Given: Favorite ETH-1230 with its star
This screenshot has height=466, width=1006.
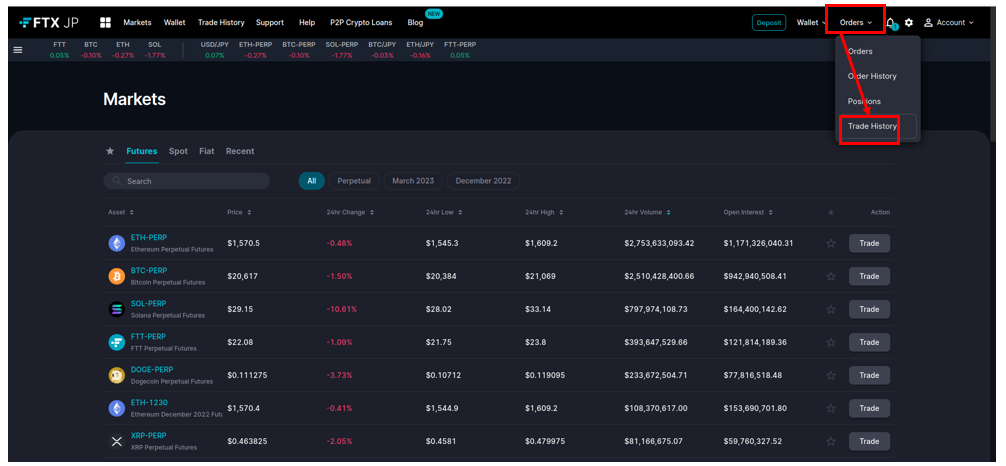Looking at the screenshot, I should [831, 408].
